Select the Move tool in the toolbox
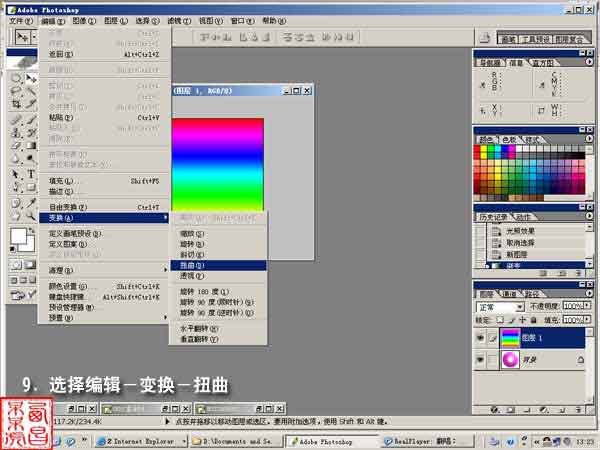This screenshot has height=450, width=600. (x=31, y=79)
